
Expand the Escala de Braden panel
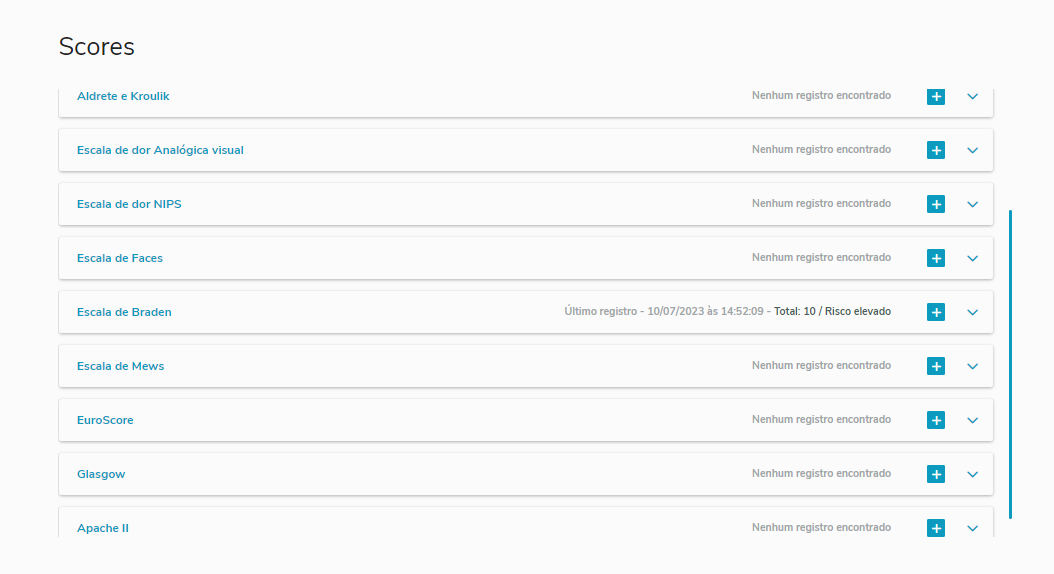coord(973,312)
